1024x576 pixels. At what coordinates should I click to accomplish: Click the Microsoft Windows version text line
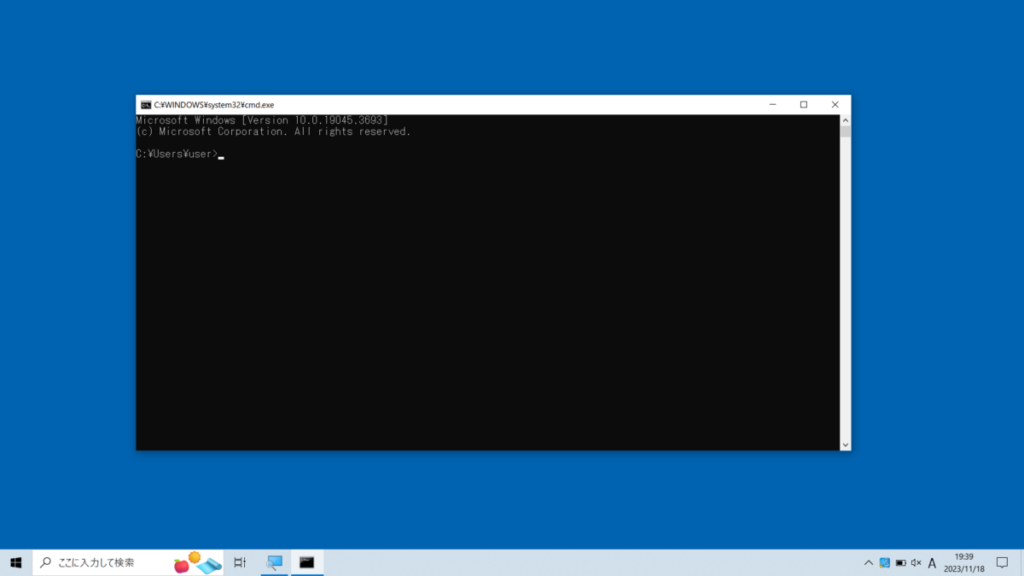click(262, 120)
